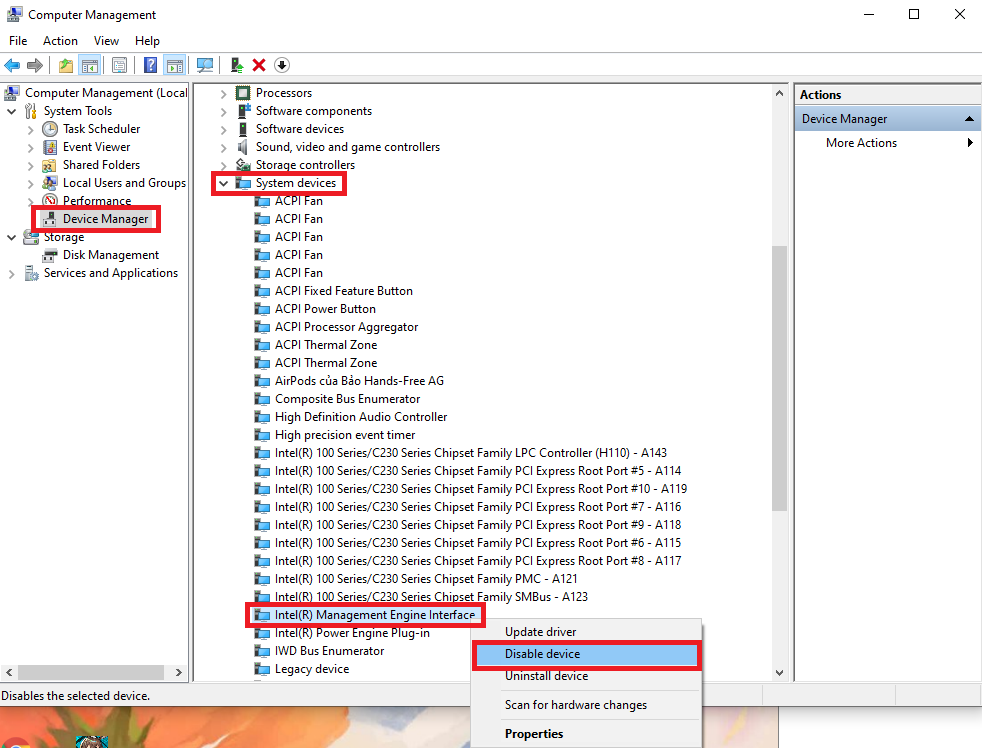Click device list scrollbar up arrow
This screenshot has width=982, height=749.
tap(779, 93)
